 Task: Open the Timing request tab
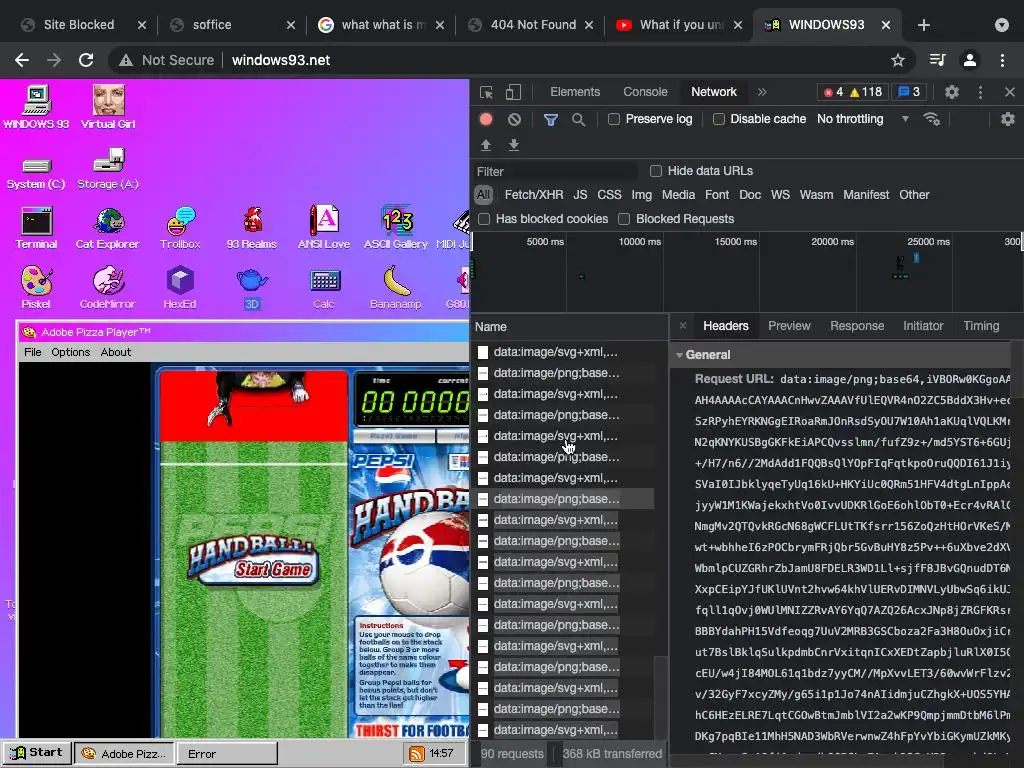(981, 326)
